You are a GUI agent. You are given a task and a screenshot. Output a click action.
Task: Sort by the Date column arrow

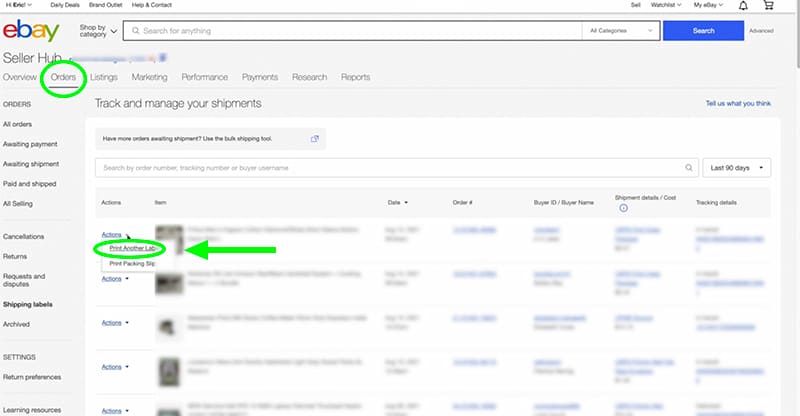406,203
